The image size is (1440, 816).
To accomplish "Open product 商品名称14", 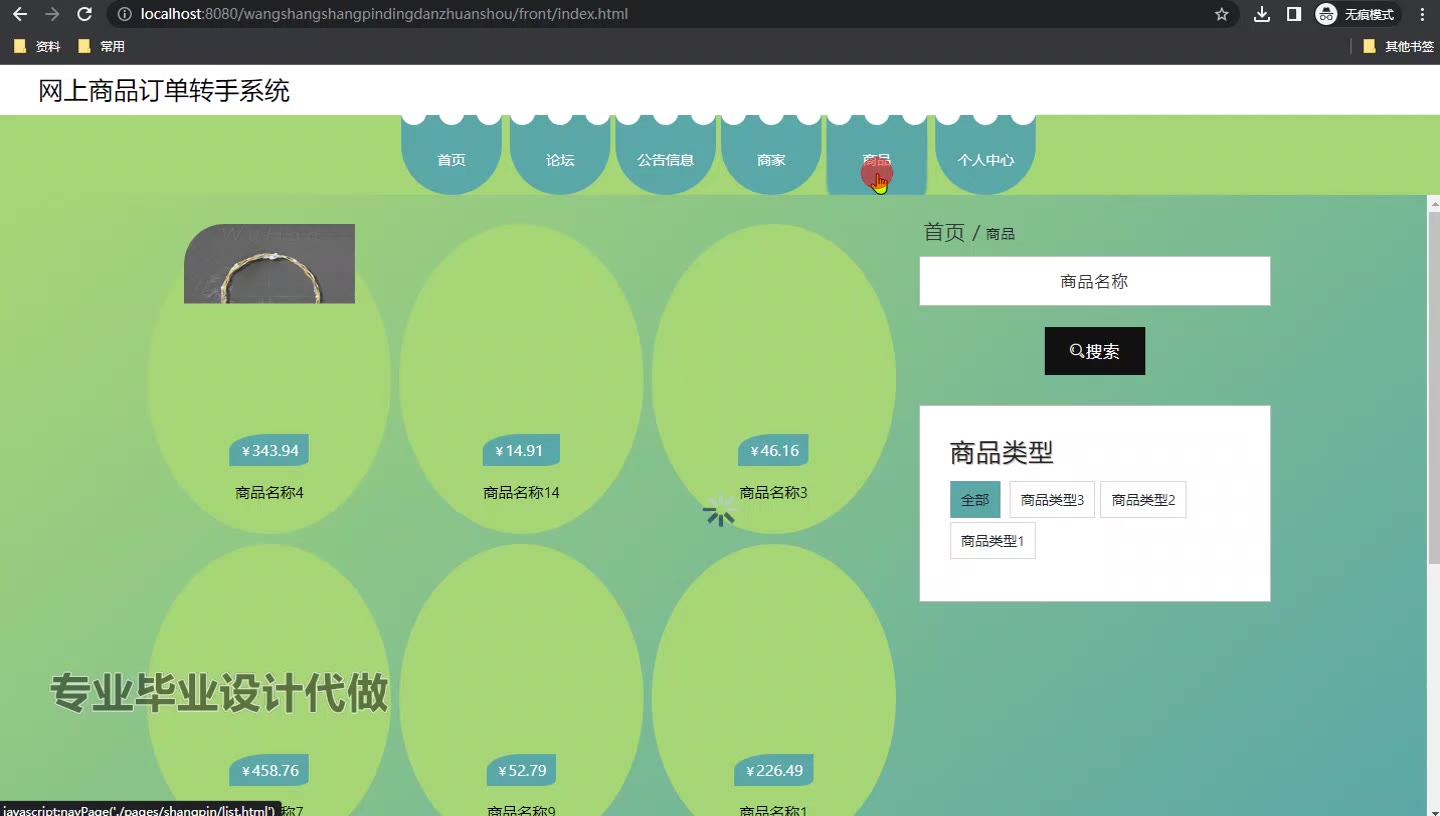I will pos(521,492).
